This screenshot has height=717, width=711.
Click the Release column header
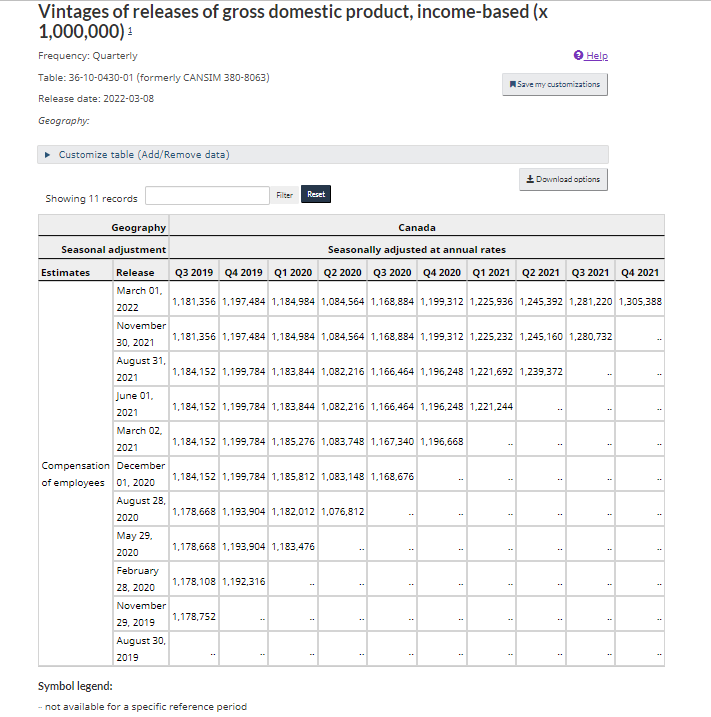point(135,272)
